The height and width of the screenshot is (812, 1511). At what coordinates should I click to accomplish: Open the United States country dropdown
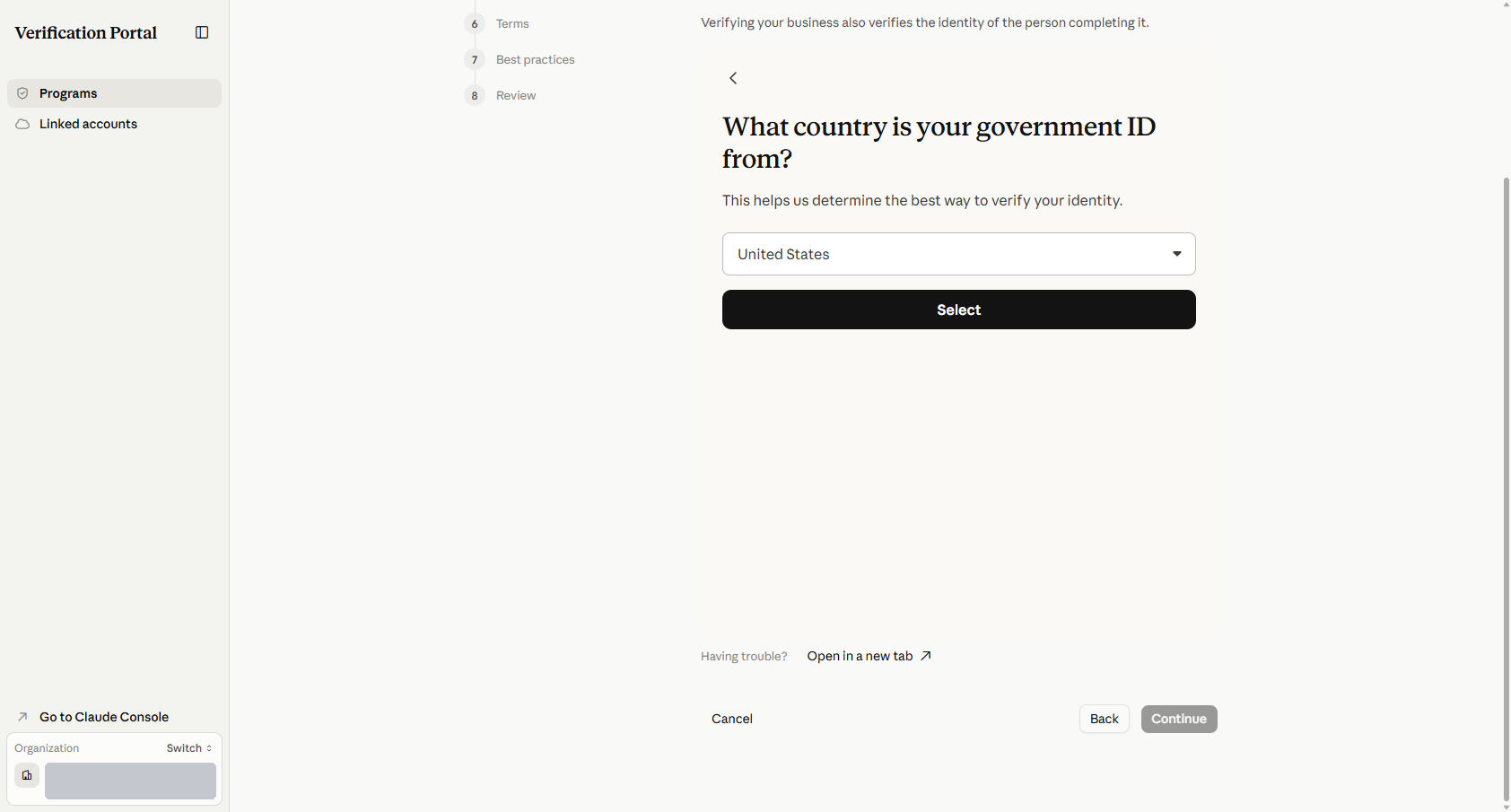(958, 254)
